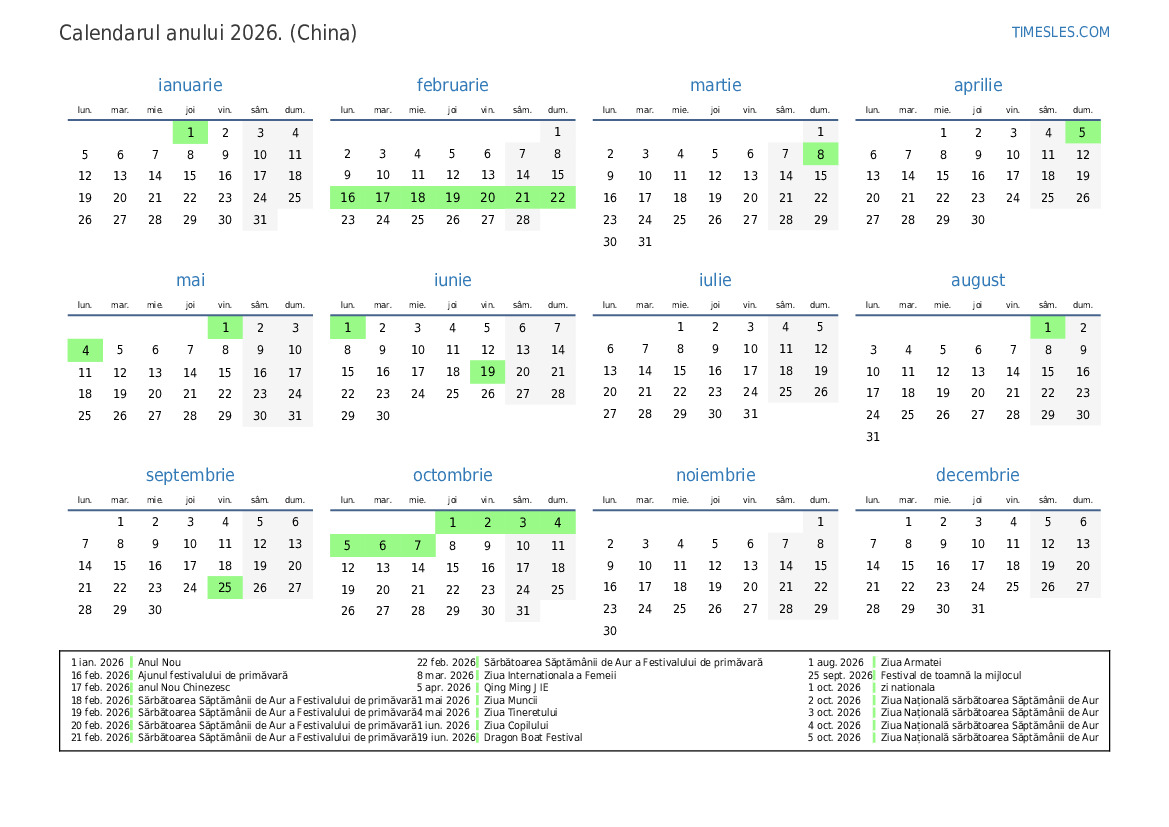Select highlighted day 8 in martie
The height and width of the screenshot is (827, 1169).
coord(820,154)
